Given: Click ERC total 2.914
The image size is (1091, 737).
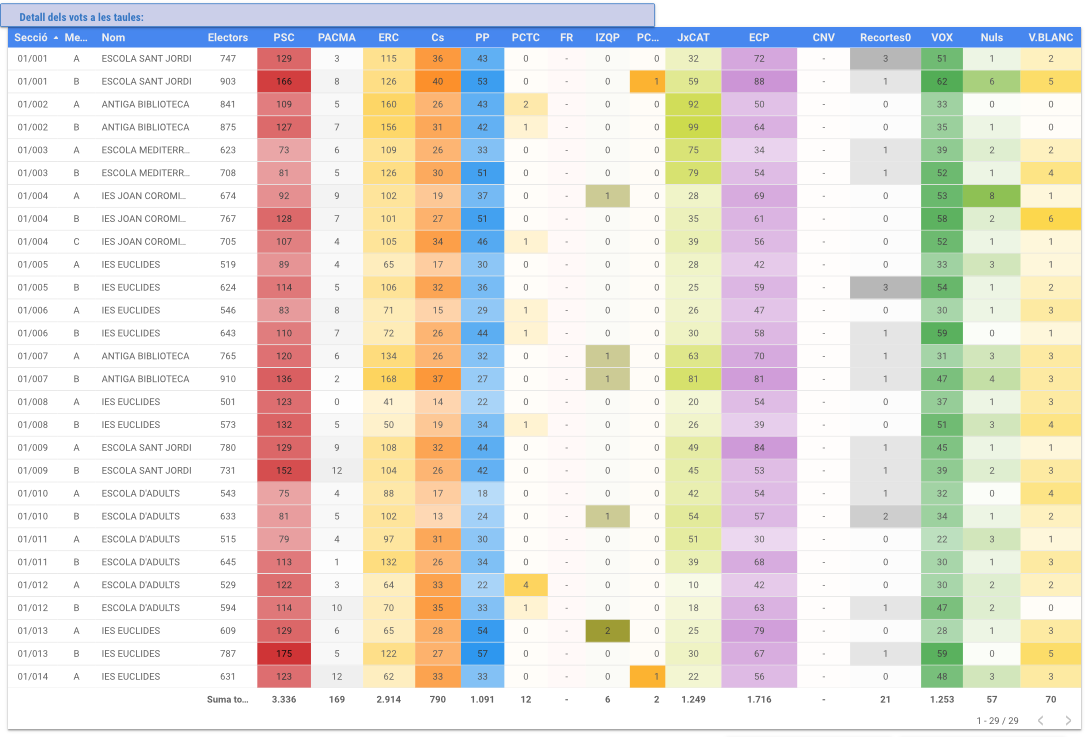Looking at the screenshot, I should [388, 699].
